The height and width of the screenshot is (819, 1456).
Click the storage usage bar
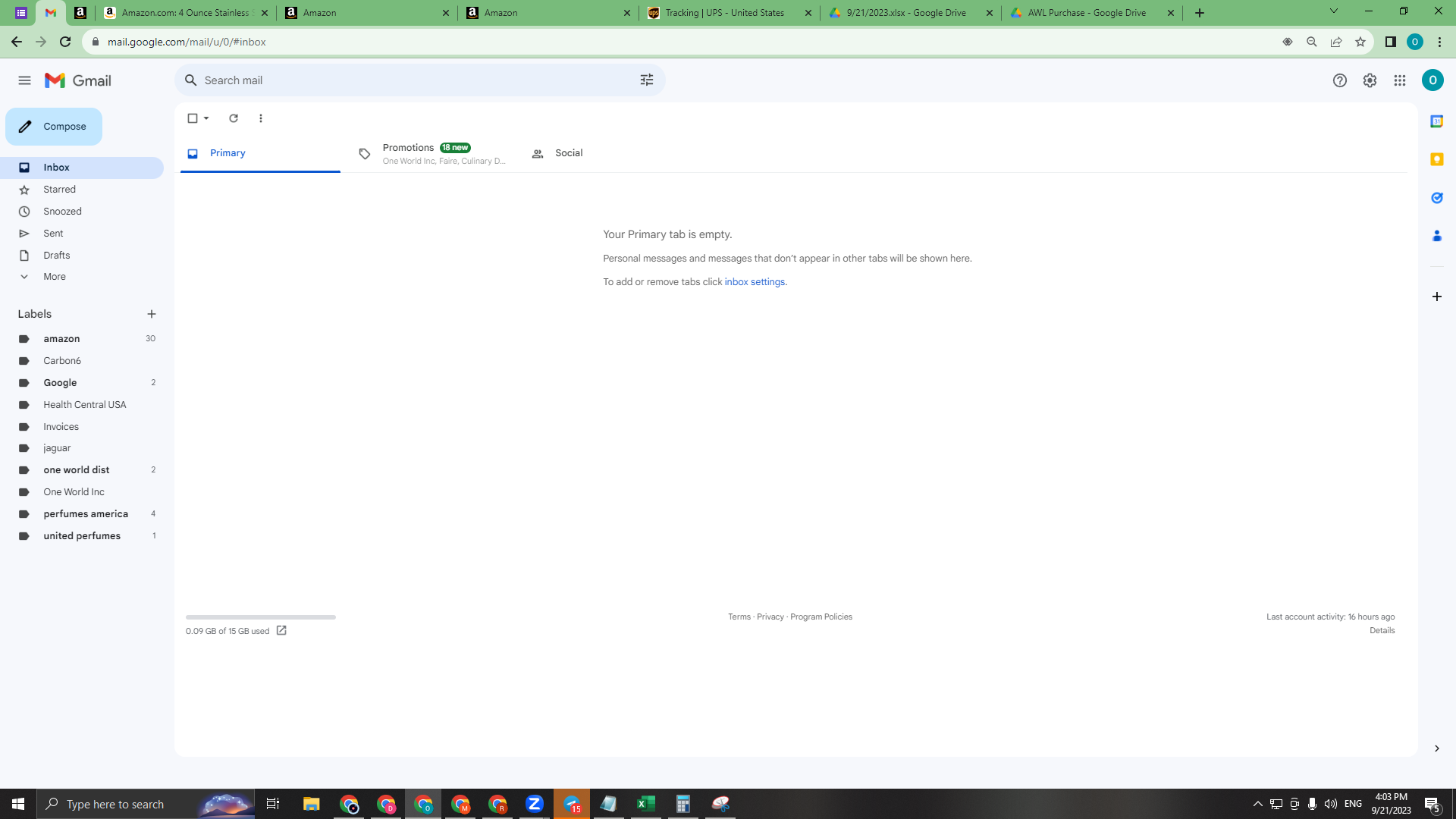click(260, 617)
